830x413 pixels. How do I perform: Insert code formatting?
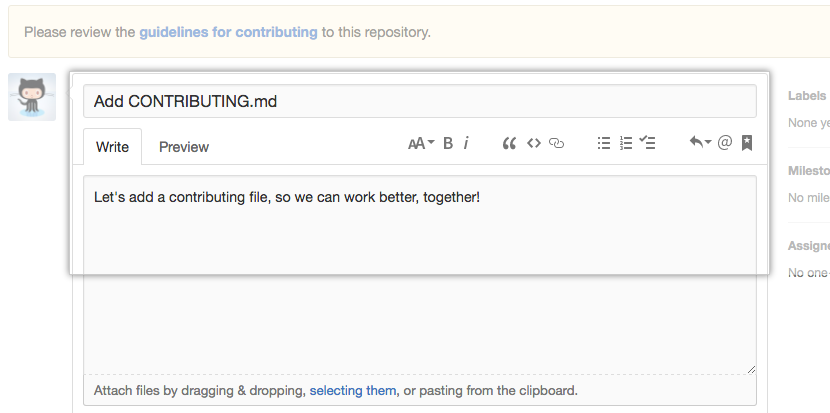tap(534, 143)
